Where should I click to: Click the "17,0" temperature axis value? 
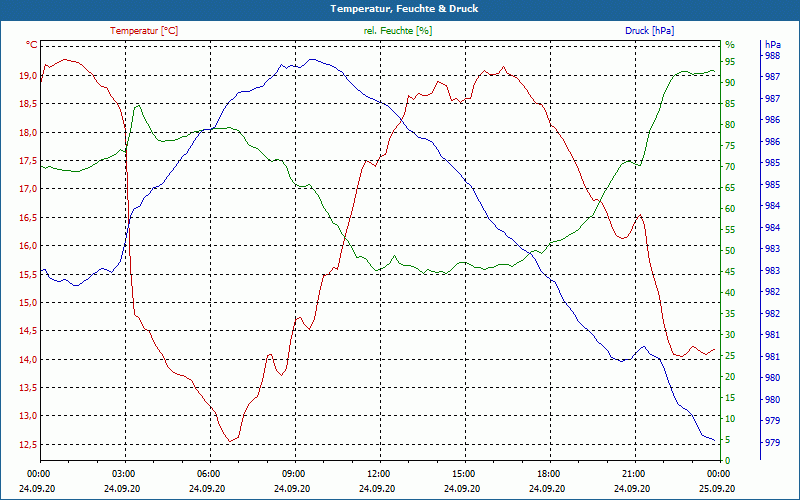pyautogui.click(x=28, y=189)
